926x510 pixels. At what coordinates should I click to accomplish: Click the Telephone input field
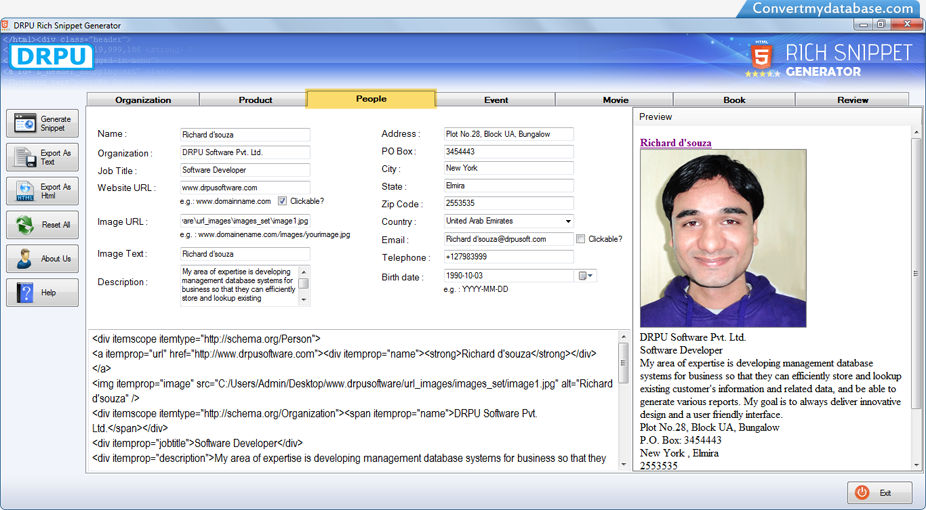(x=508, y=257)
